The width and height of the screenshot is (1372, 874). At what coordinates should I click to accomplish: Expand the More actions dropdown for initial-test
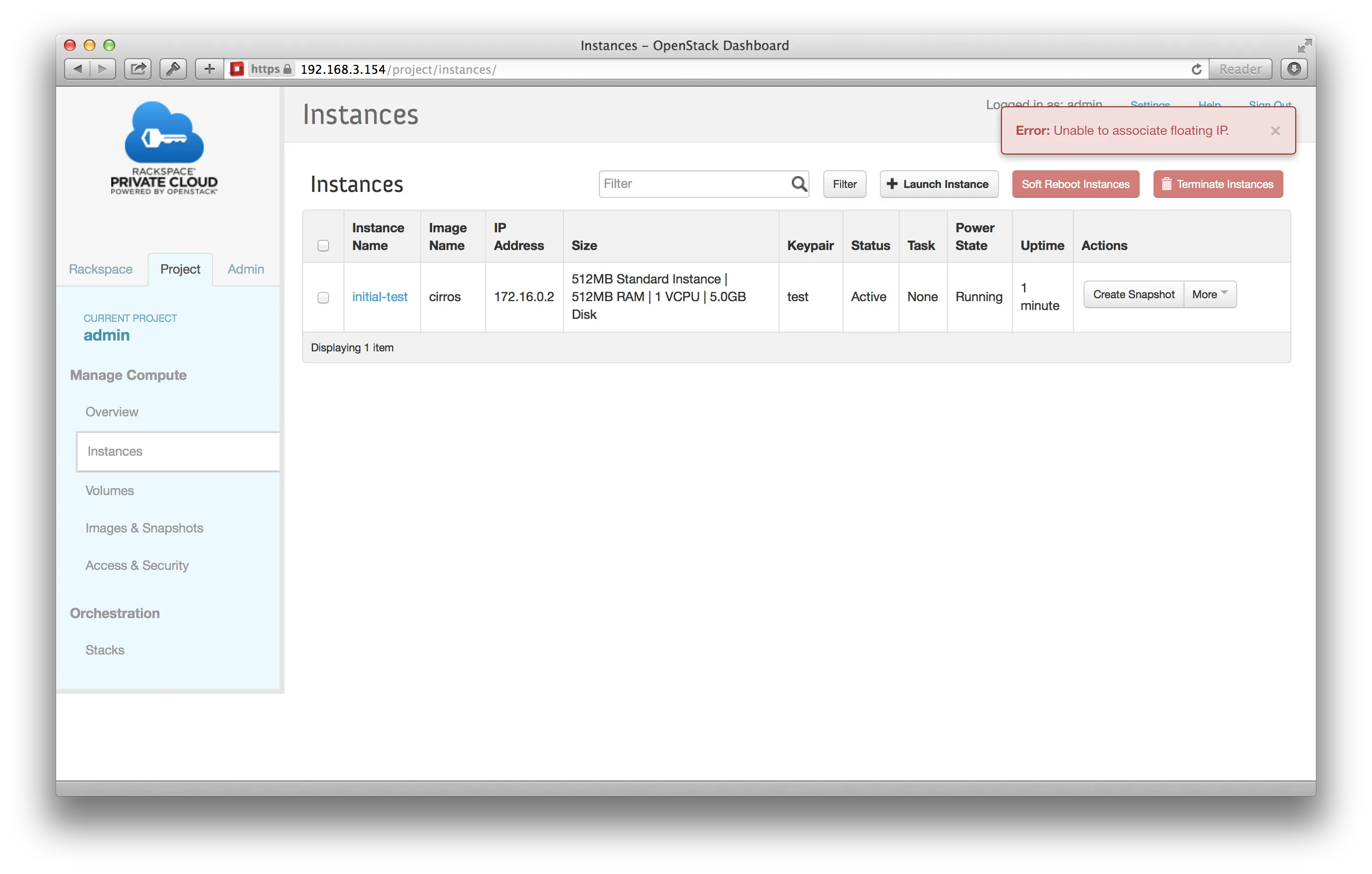1210,294
